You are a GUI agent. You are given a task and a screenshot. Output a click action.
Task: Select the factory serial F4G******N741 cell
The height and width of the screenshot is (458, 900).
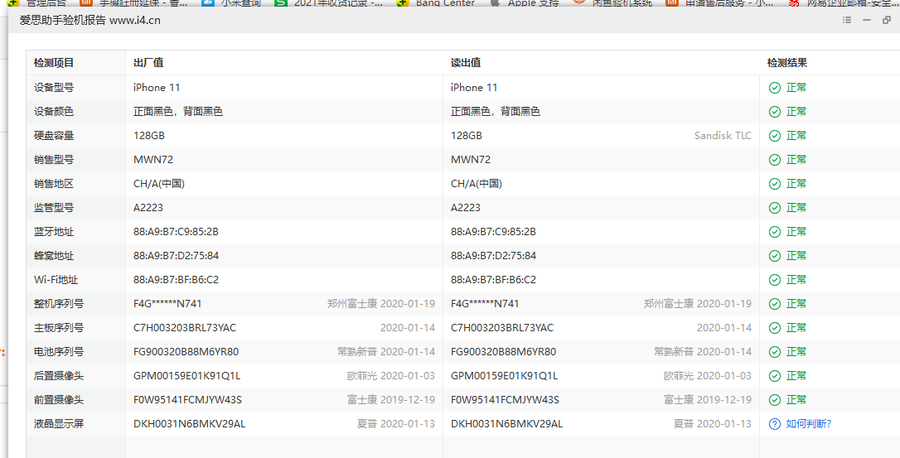click(x=174, y=304)
